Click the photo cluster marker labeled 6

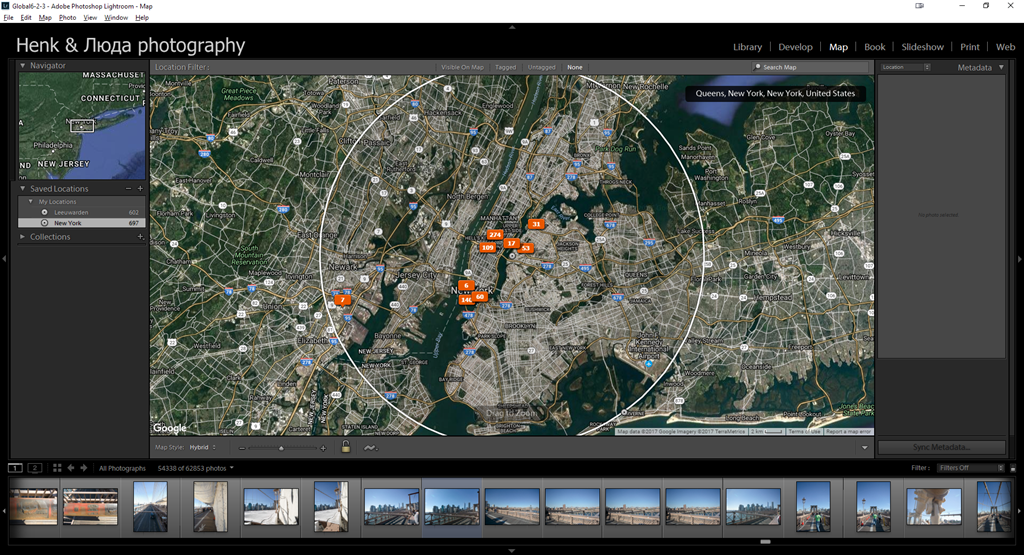click(x=466, y=285)
